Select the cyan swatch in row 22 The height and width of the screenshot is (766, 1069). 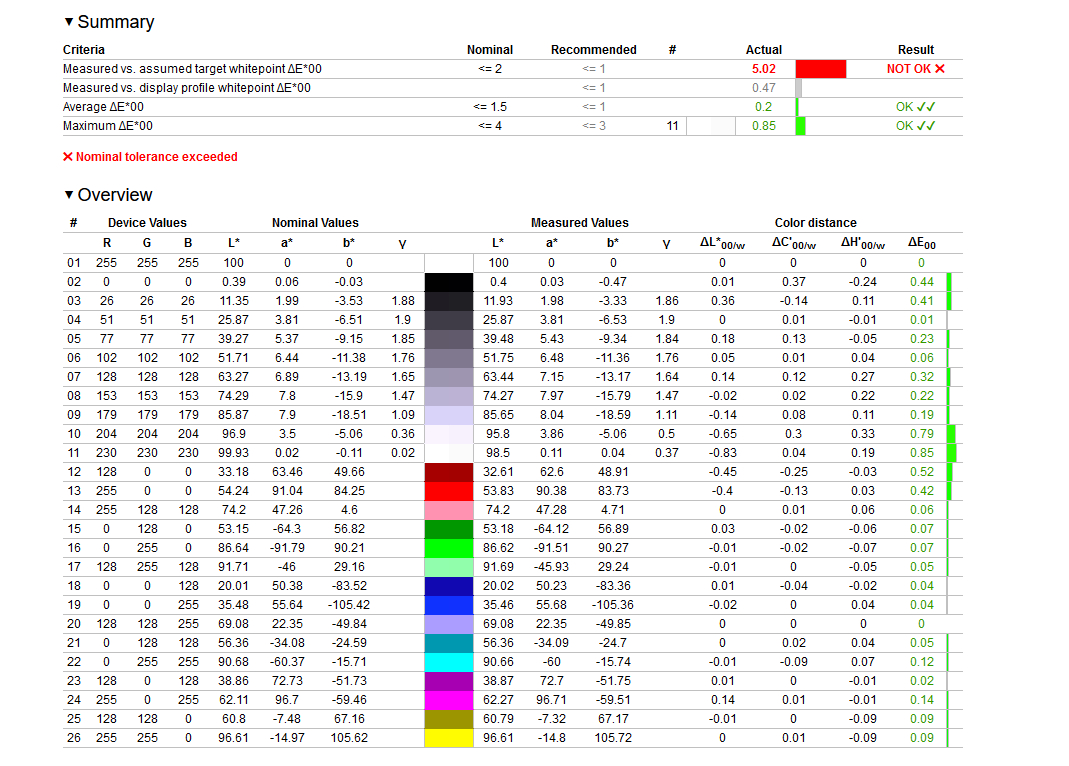click(449, 662)
